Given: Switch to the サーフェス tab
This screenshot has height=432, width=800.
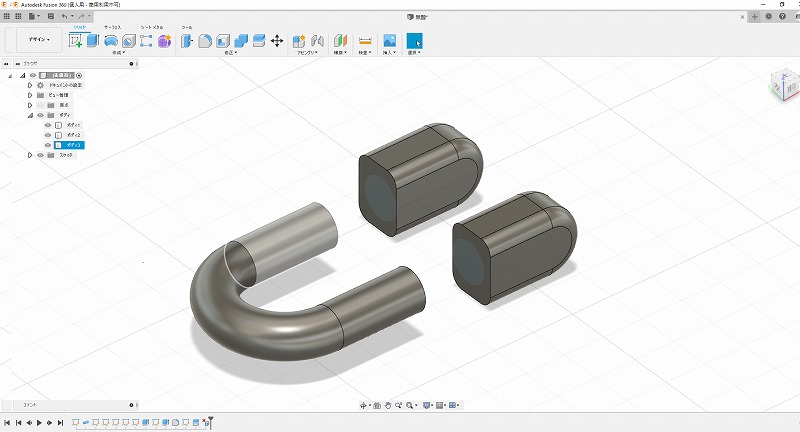Looking at the screenshot, I should [x=113, y=27].
